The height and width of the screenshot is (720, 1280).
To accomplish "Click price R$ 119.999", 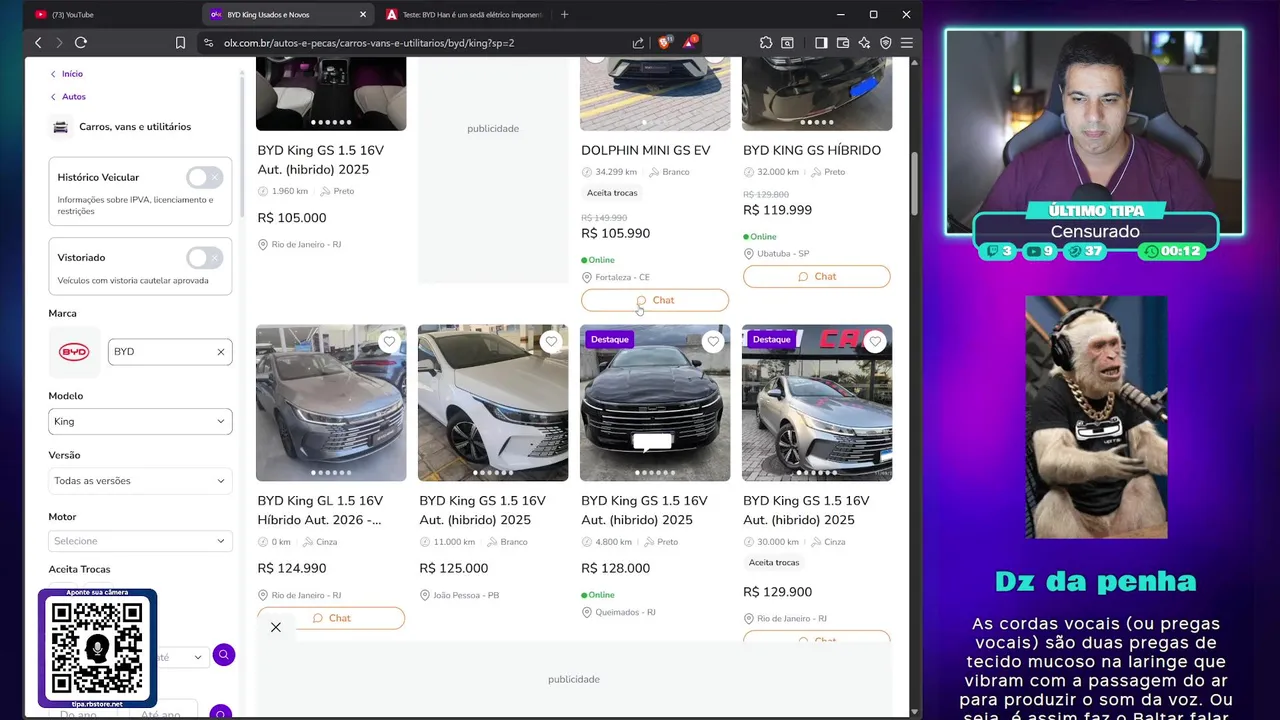I will [777, 210].
